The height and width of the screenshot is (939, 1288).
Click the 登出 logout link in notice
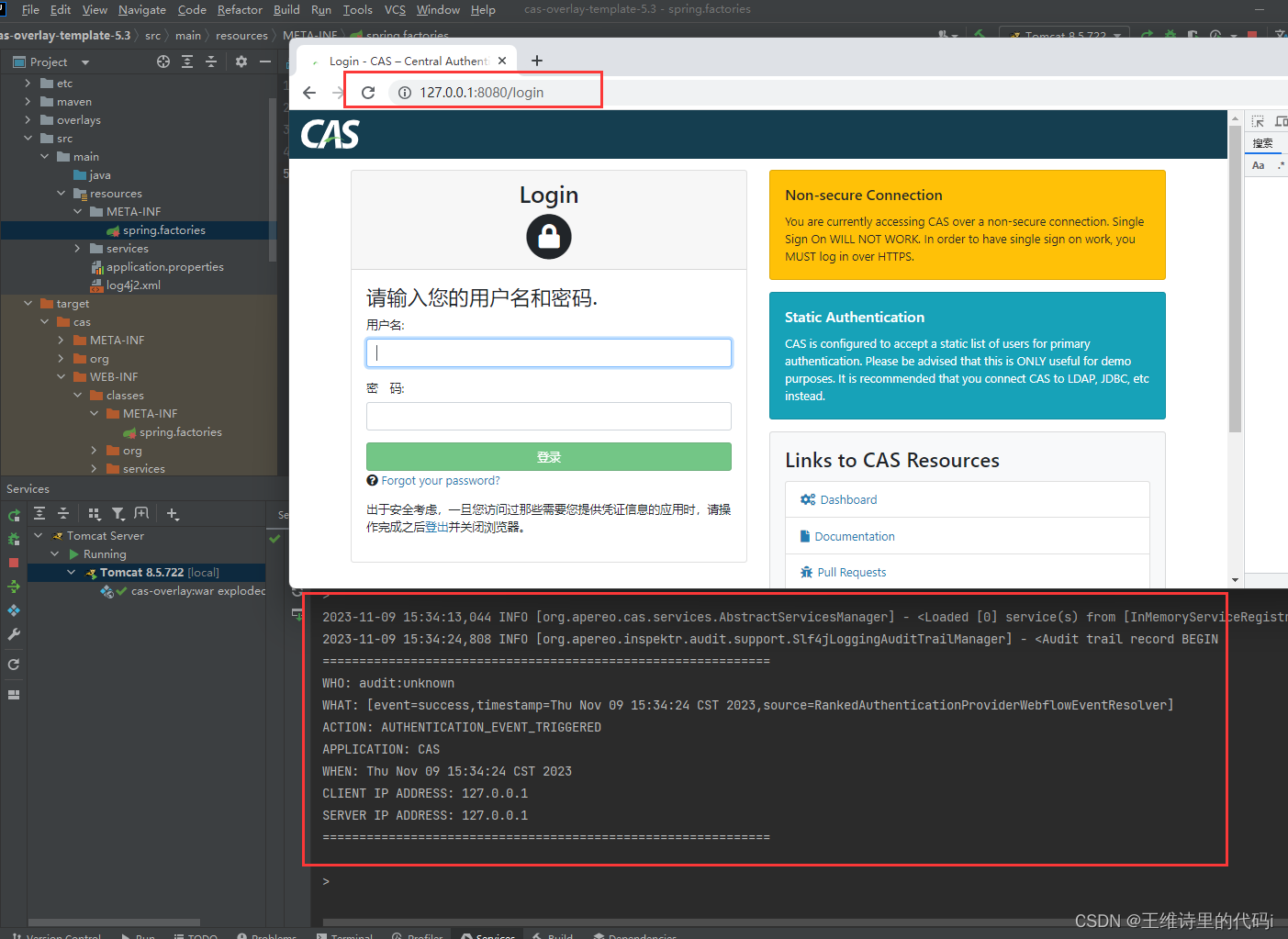pos(437,528)
